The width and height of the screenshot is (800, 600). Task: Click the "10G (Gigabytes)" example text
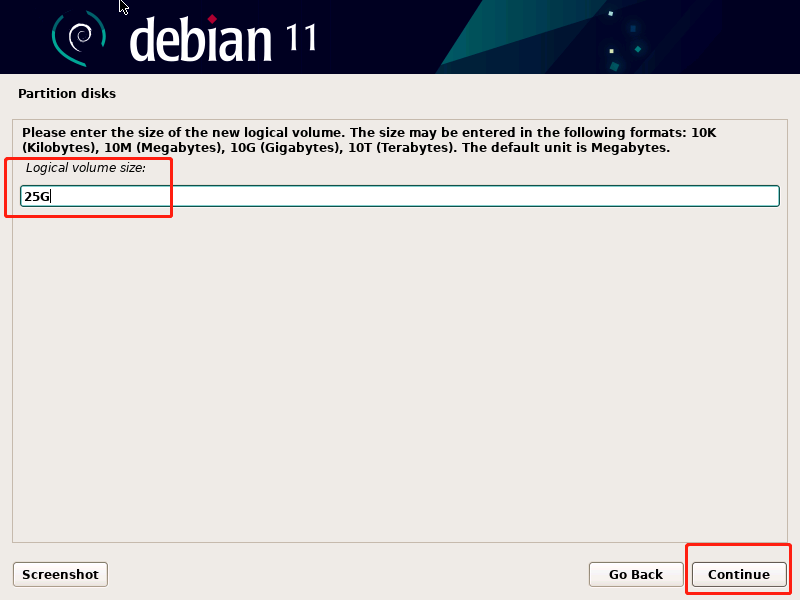287,148
